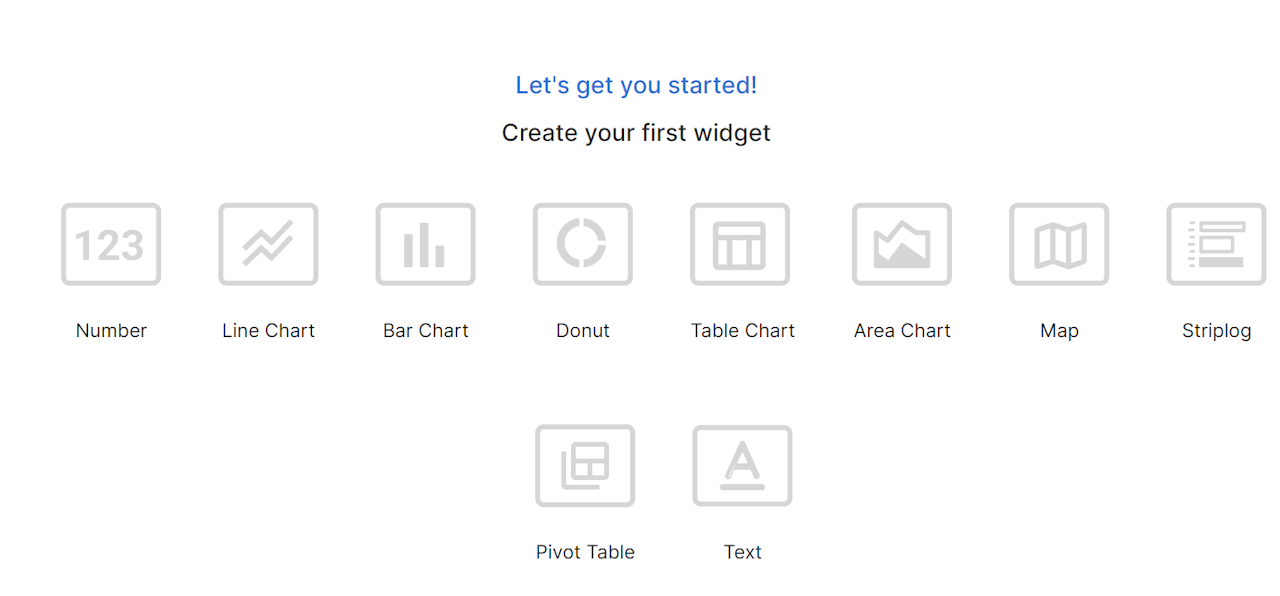
Task: Choose the "Pivot Table" text label
Action: [x=585, y=552]
